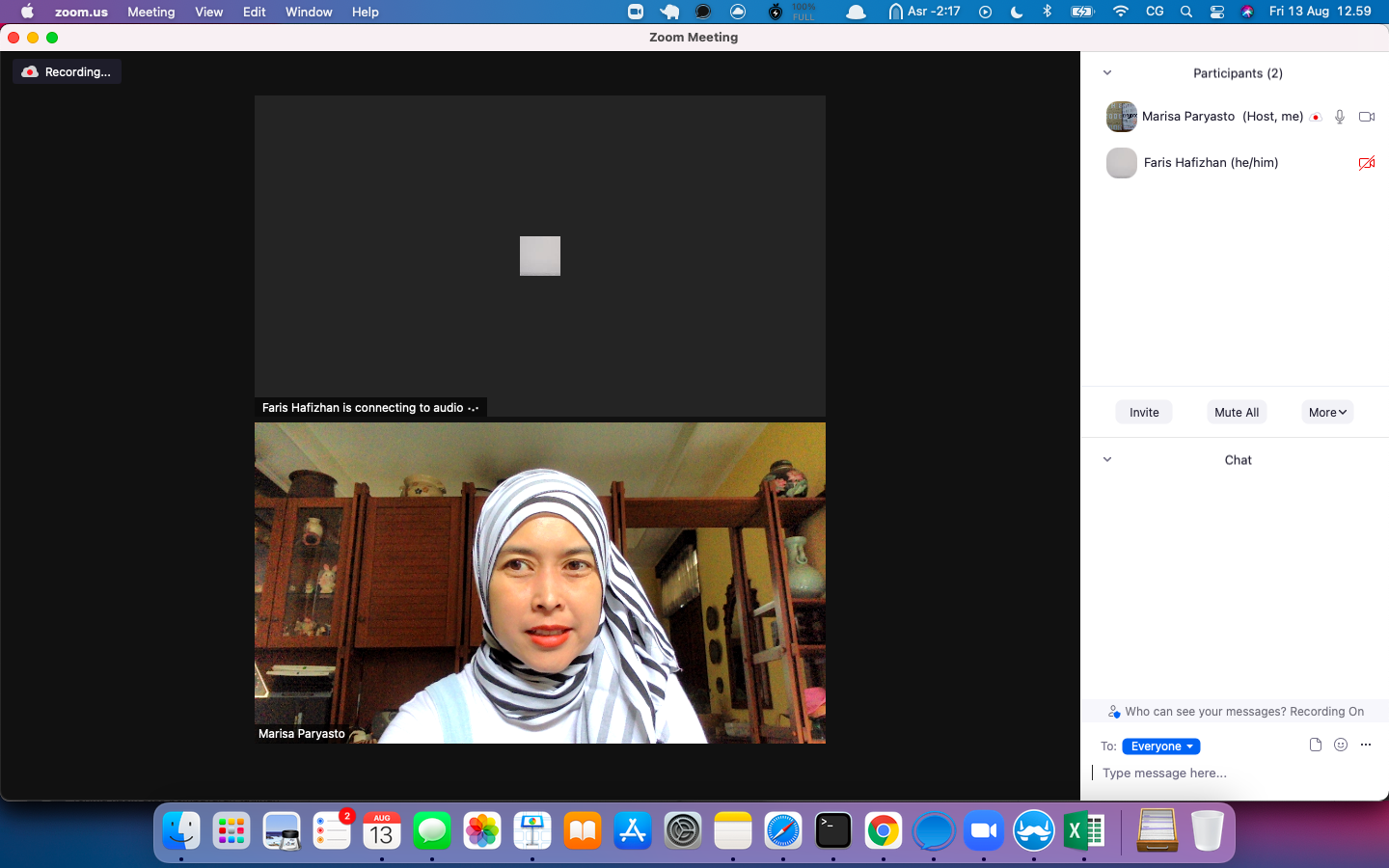The width and height of the screenshot is (1389, 868).
Task: Open Safari from the Dock
Action: click(x=783, y=830)
